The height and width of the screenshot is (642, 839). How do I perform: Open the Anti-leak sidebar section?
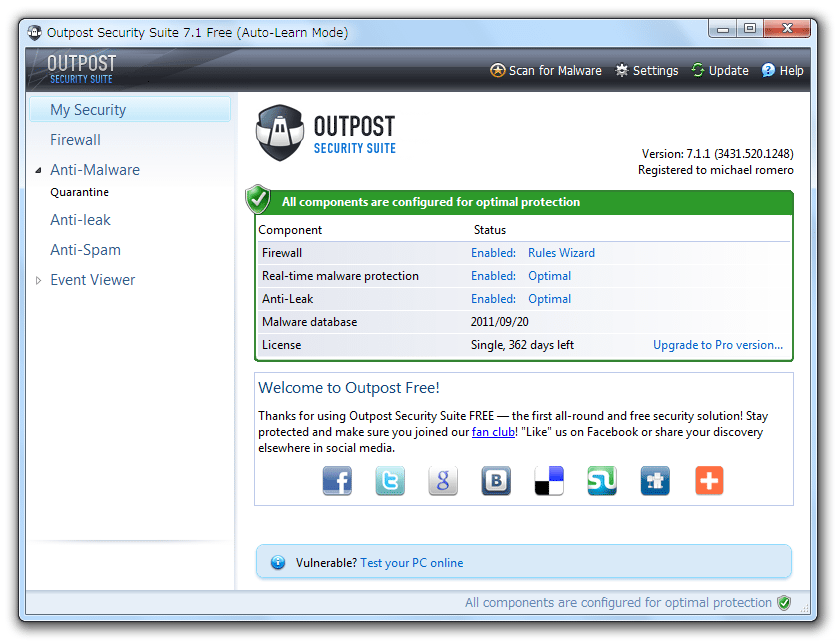[80, 220]
